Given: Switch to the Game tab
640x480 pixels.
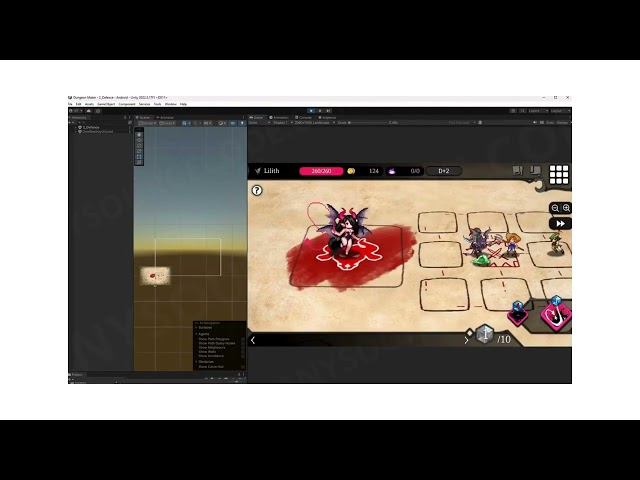Looking at the screenshot, I should point(257,118).
